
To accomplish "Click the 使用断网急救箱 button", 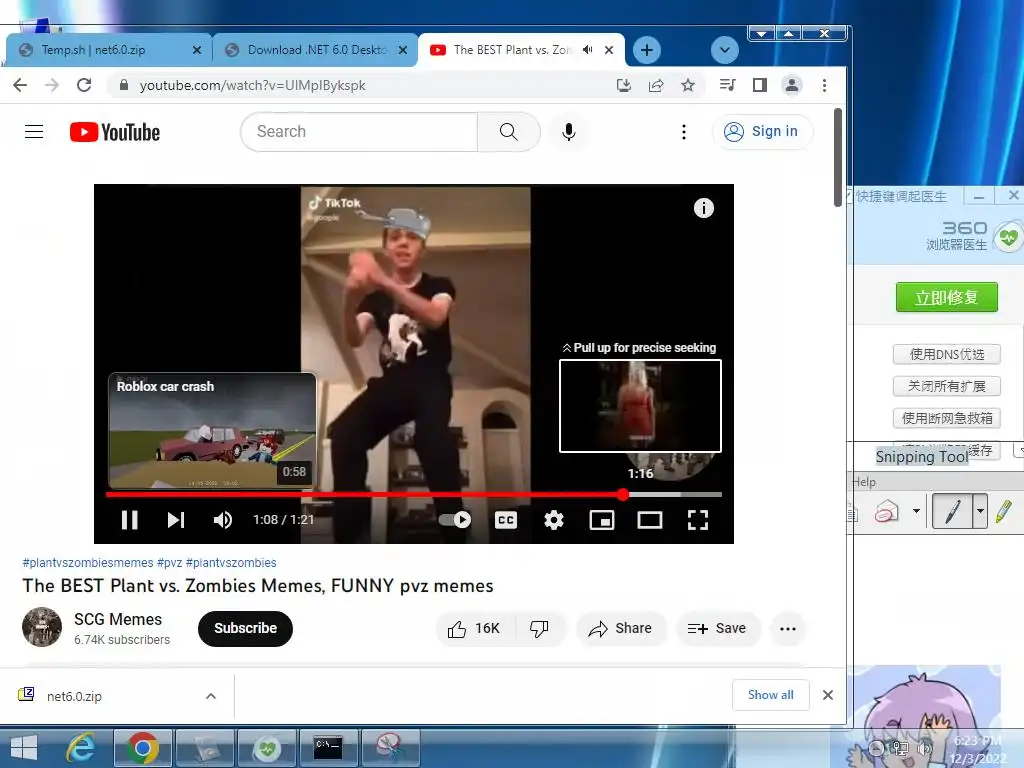I will click(x=947, y=418).
